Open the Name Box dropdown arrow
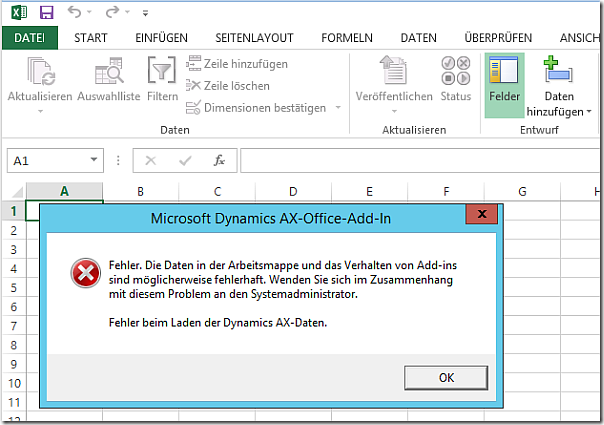 click(94, 160)
